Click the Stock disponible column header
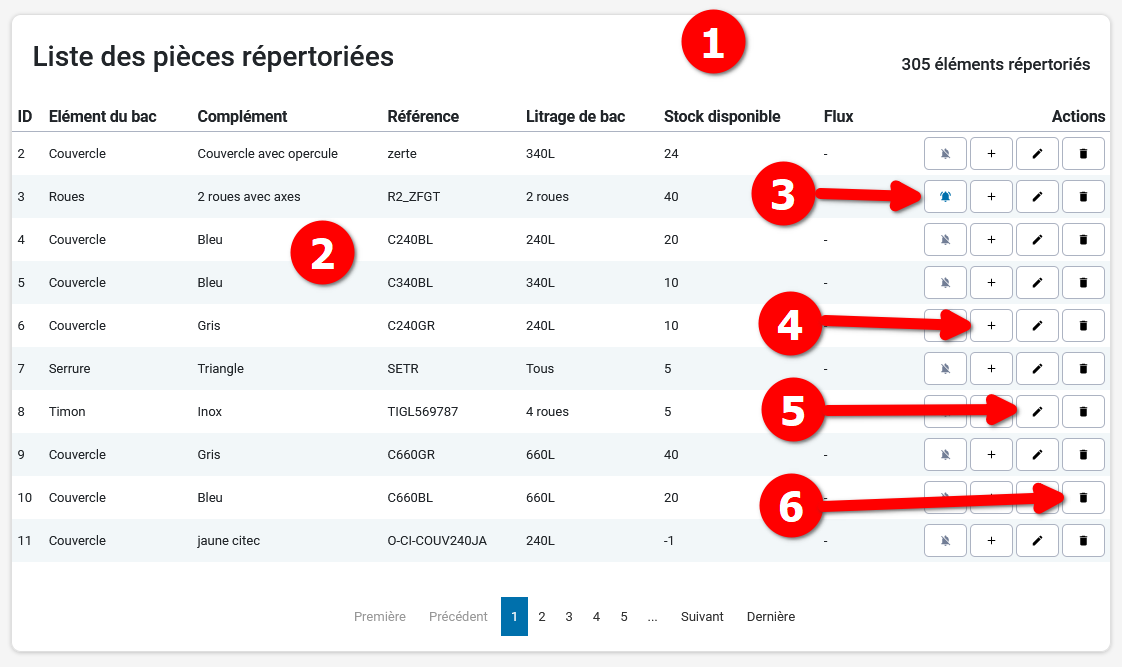The width and height of the screenshot is (1122, 667). (x=721, y=117)
